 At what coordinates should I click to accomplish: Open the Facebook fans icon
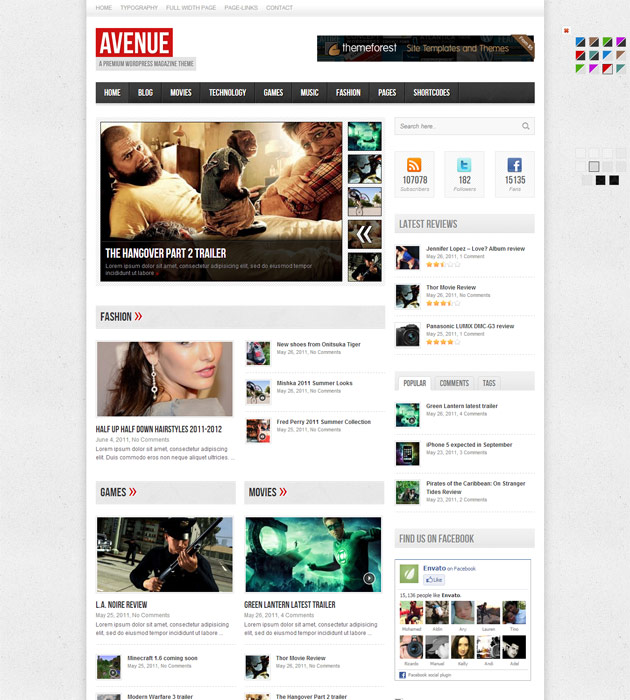click(514, 165)
